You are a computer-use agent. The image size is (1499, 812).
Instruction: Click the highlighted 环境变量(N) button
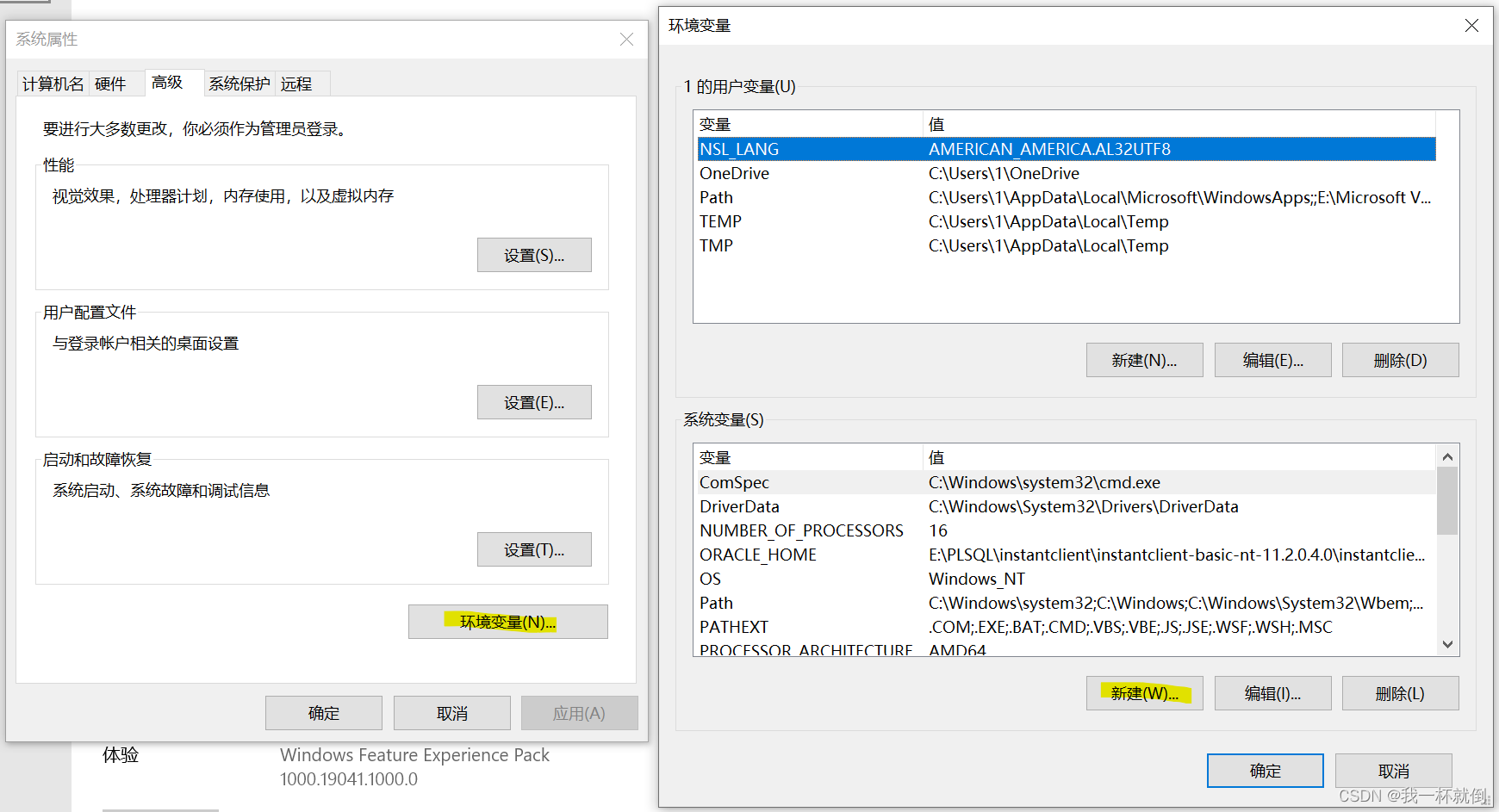click(507, 621)
